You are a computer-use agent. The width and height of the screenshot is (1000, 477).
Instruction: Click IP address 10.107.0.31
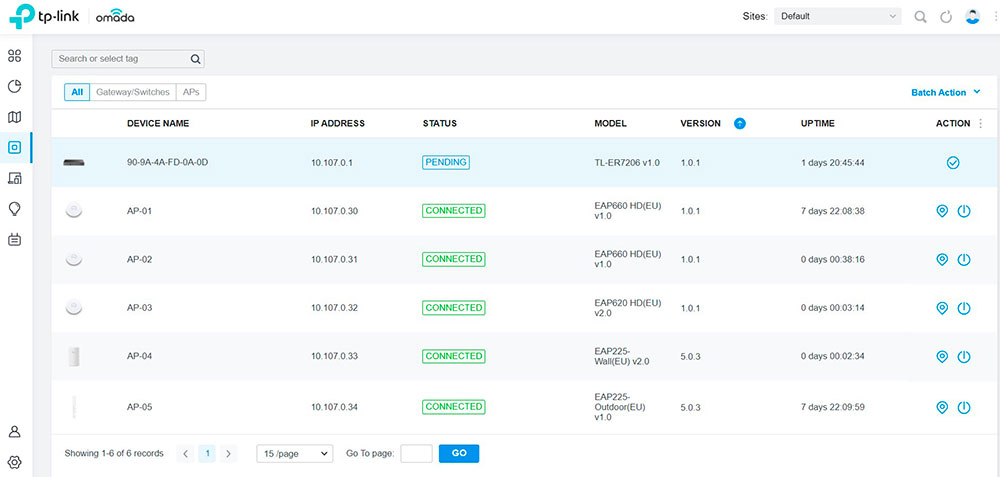pos(334,260)
